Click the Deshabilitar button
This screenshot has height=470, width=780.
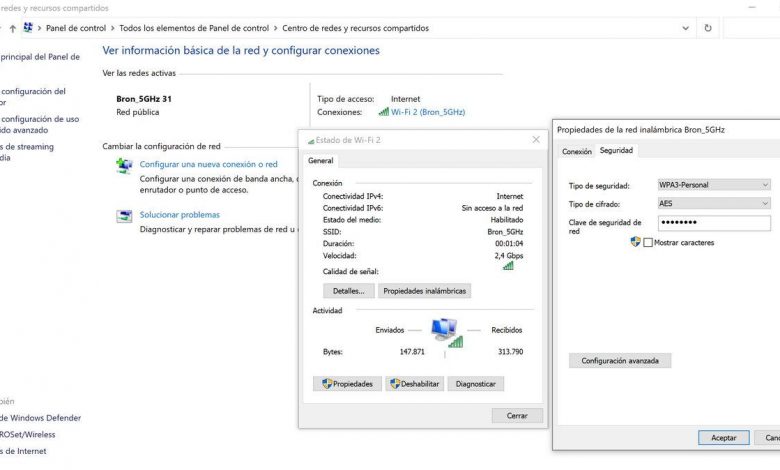coord(414,384)
